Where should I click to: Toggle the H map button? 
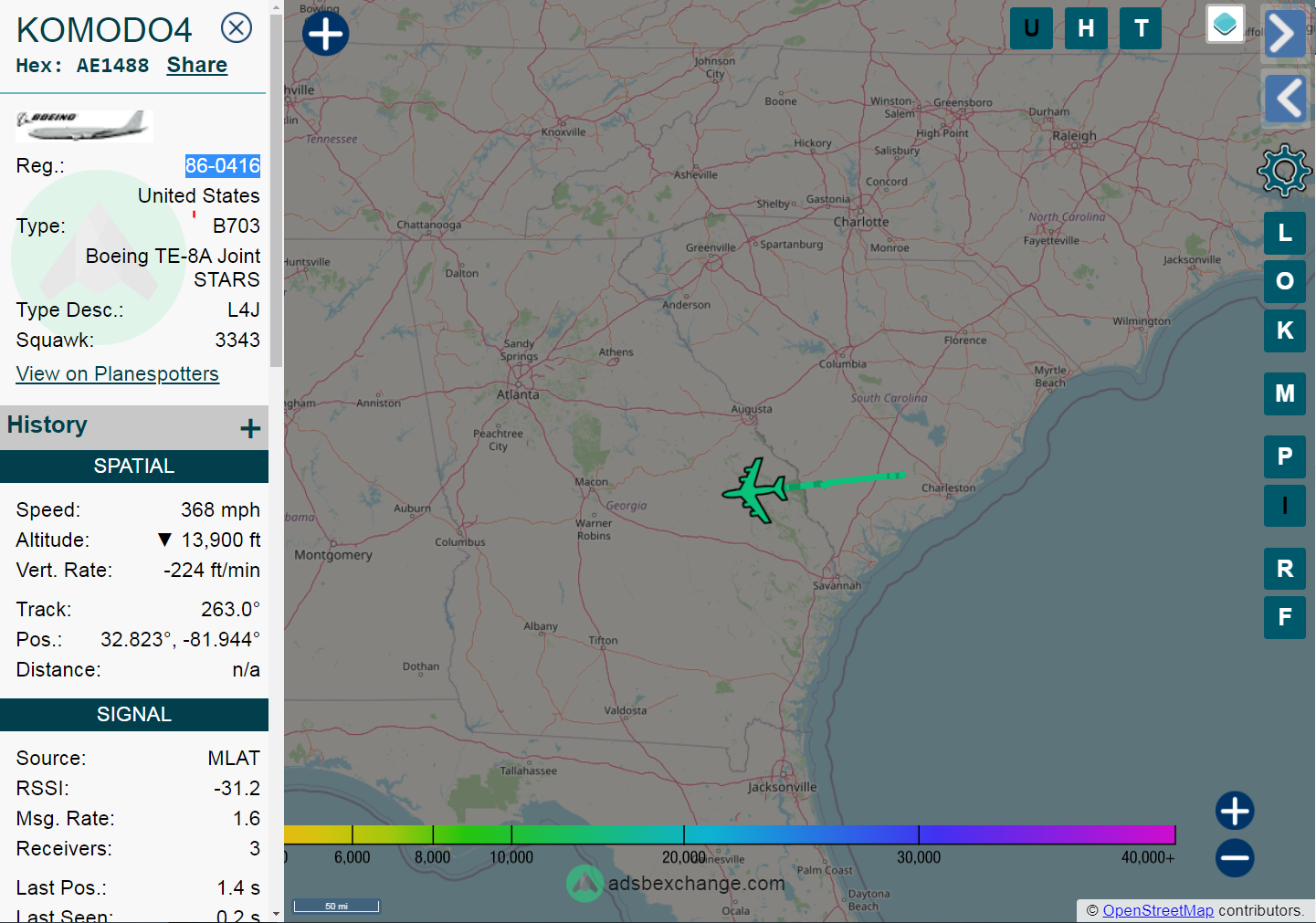click(1086, 28)
